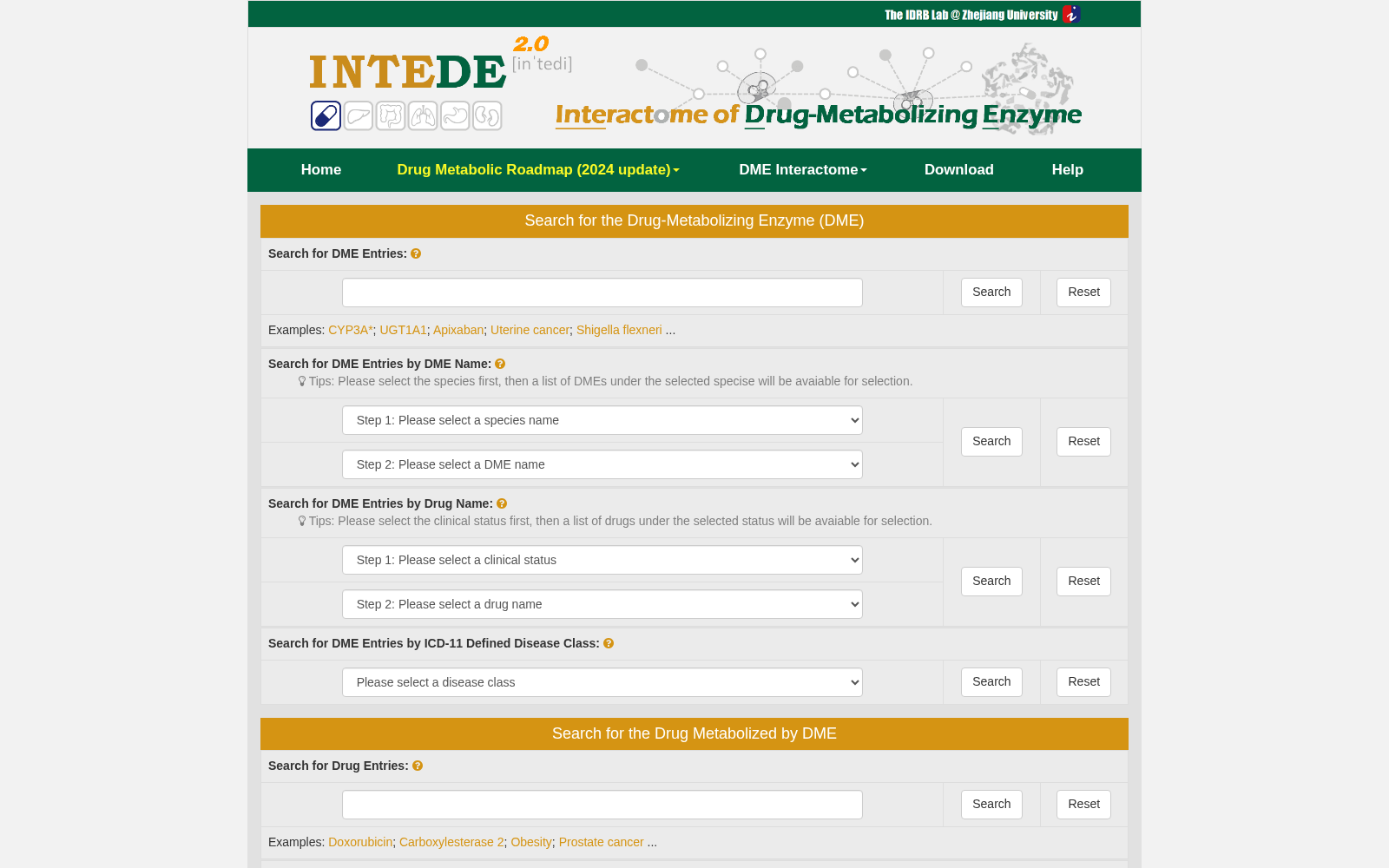Image resolution: width=1389 pixels, height=868 pixels.
Task: Click Interactome of Drug-Metabolizing Enzyme banner
Action: tap(819, 115)
